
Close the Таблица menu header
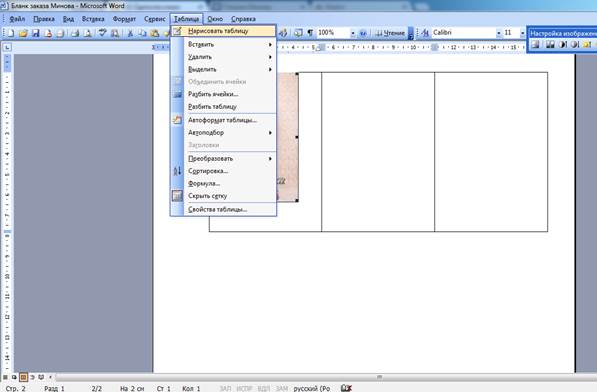(x=187, y=19)
